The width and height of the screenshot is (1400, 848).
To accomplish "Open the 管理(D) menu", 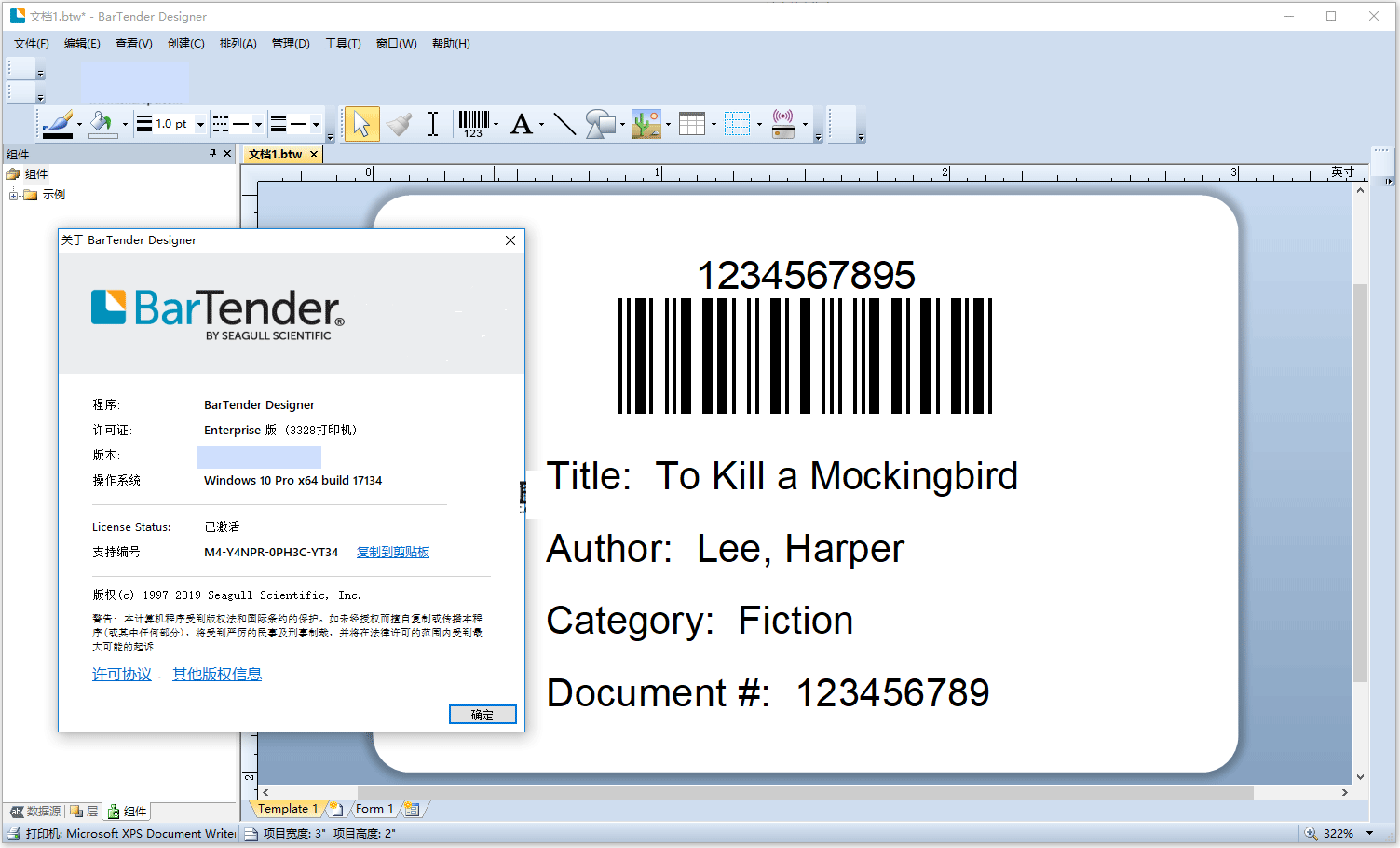I will (291, 44).
